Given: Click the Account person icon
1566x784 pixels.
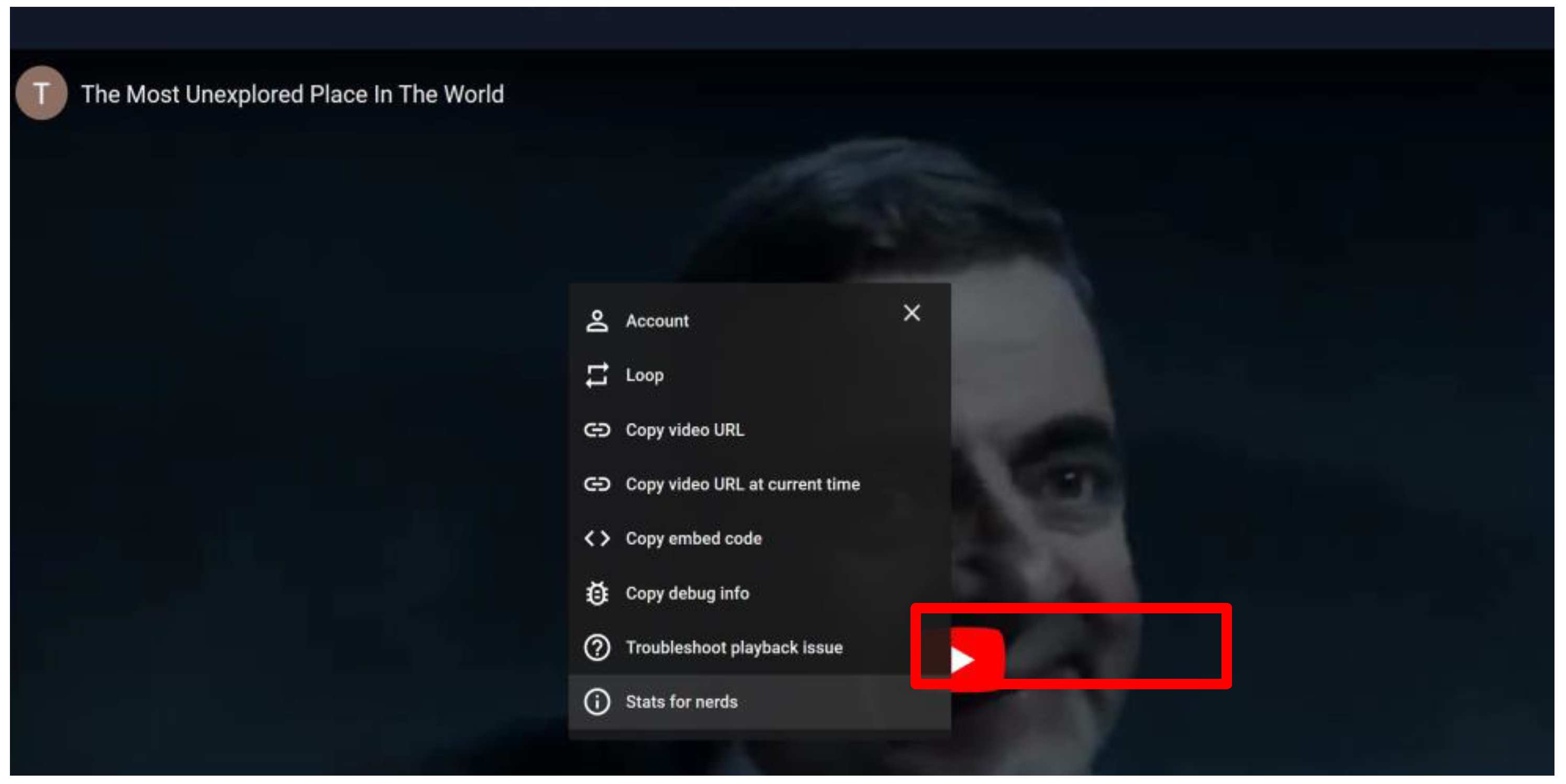Looking at the screenshot, I should pyautogui.click(x=596, y=321).
